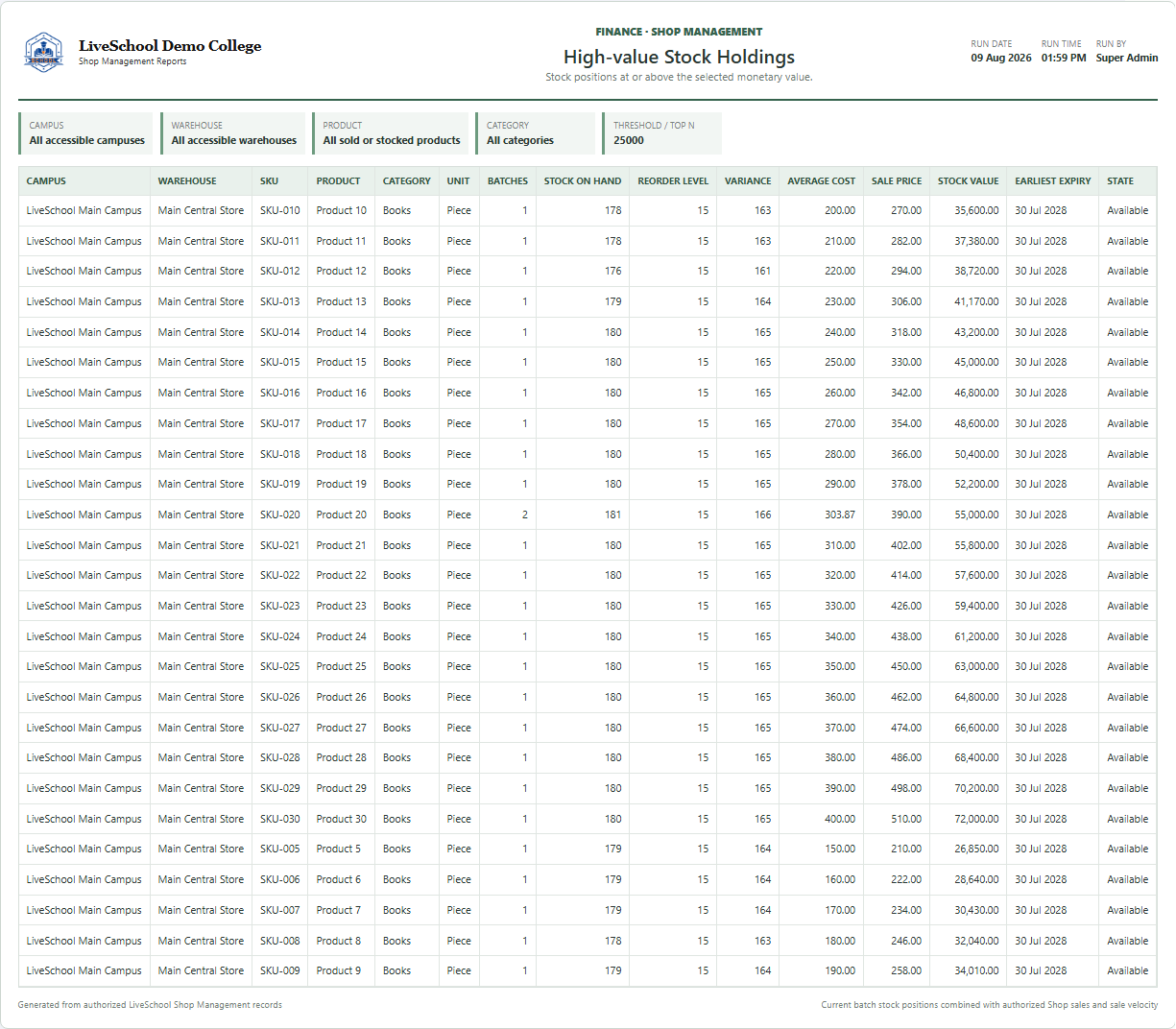Select the Product 11 cell
Image resolution: width=1176 pixels, height=1029 pixels.
coord(341,241)
